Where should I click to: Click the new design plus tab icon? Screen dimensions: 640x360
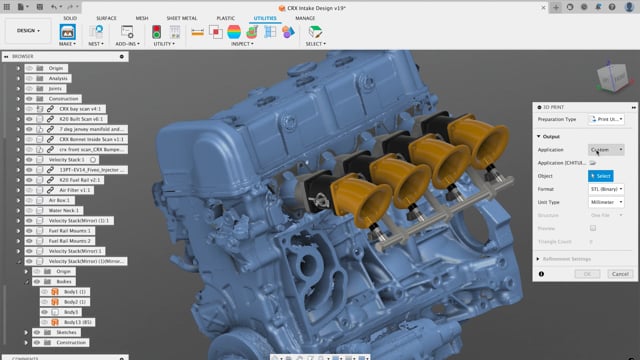[556, 7]
